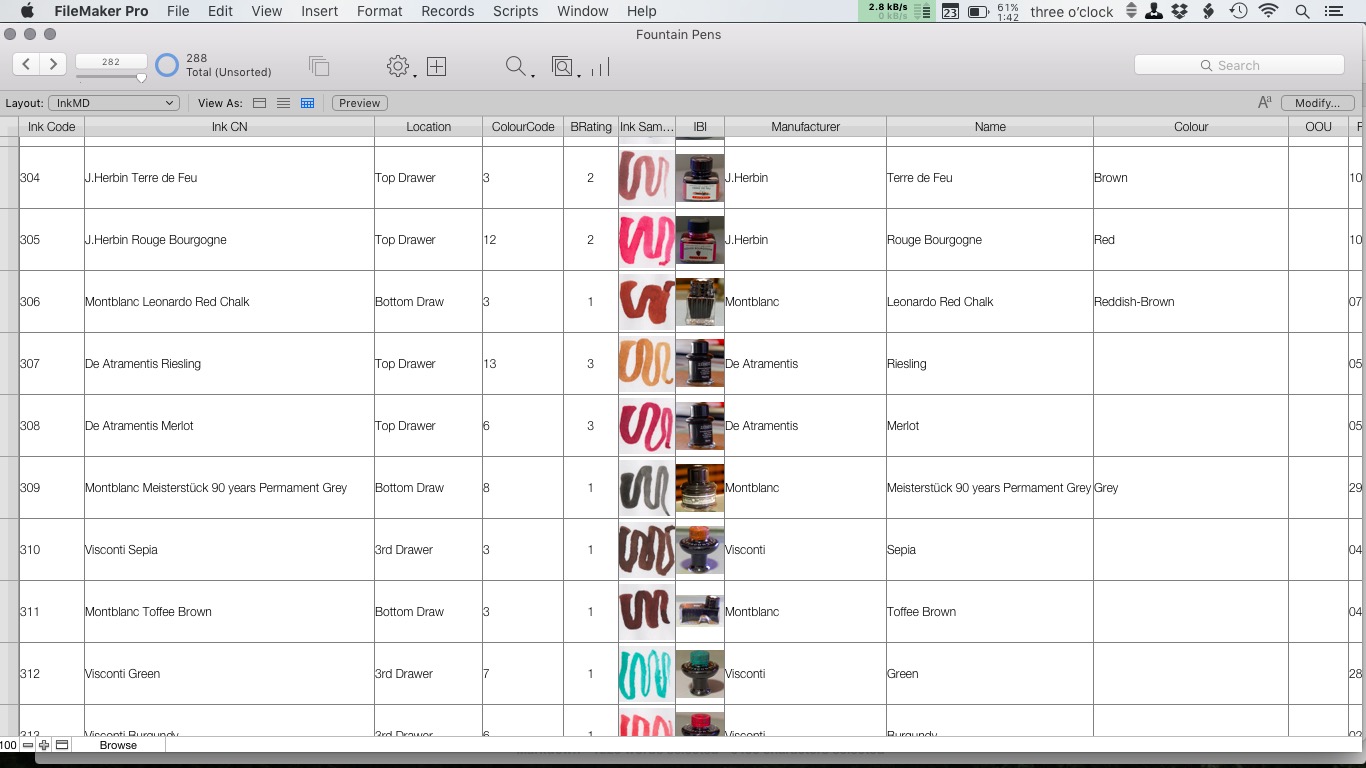The width and height of the screenshot is (1366, 768).
Task: Open Notification Center icon
Action: coord(1334,11)
